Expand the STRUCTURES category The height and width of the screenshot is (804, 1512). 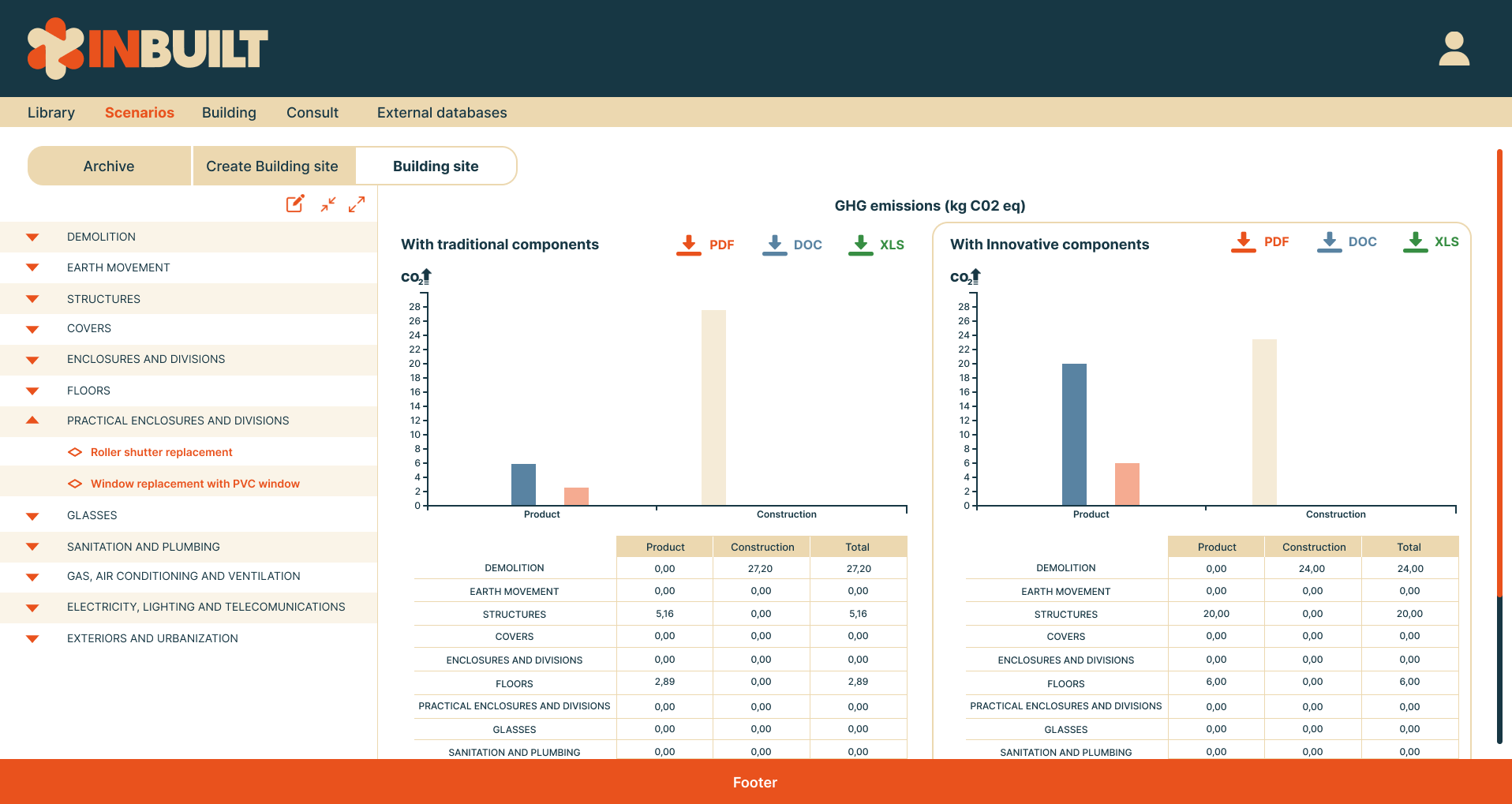point(32,299)
